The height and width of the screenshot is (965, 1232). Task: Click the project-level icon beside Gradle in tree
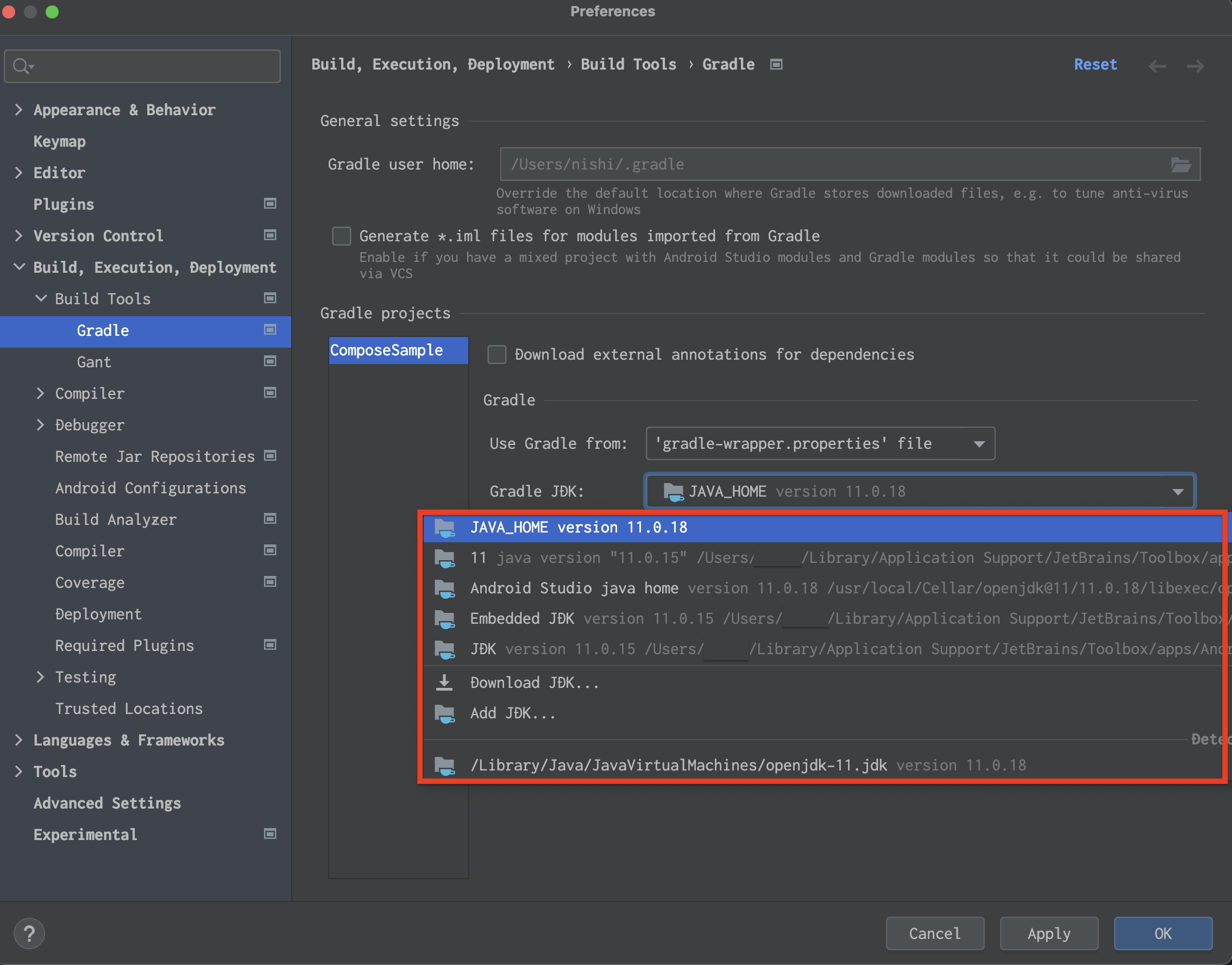pos(270,330)
